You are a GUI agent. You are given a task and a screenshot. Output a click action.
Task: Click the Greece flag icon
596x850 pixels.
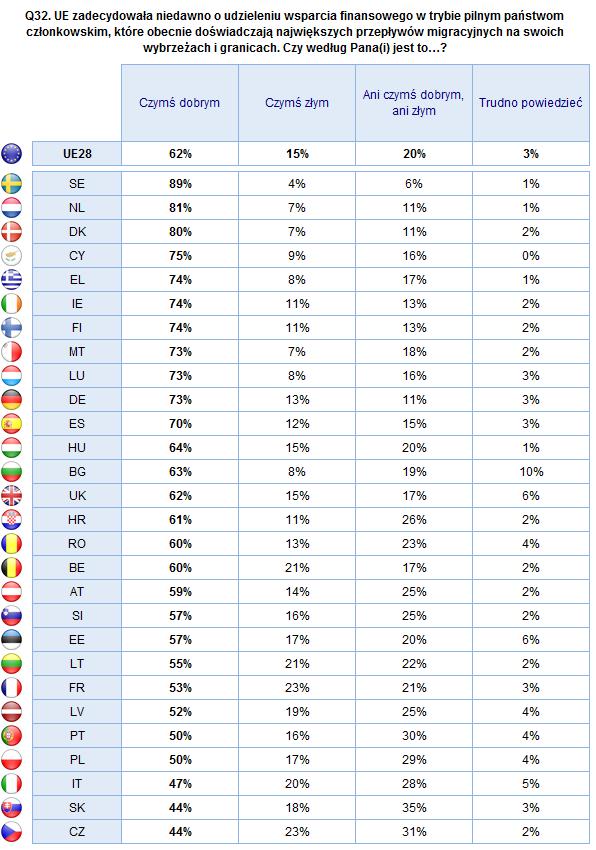(x=11, y=280)
